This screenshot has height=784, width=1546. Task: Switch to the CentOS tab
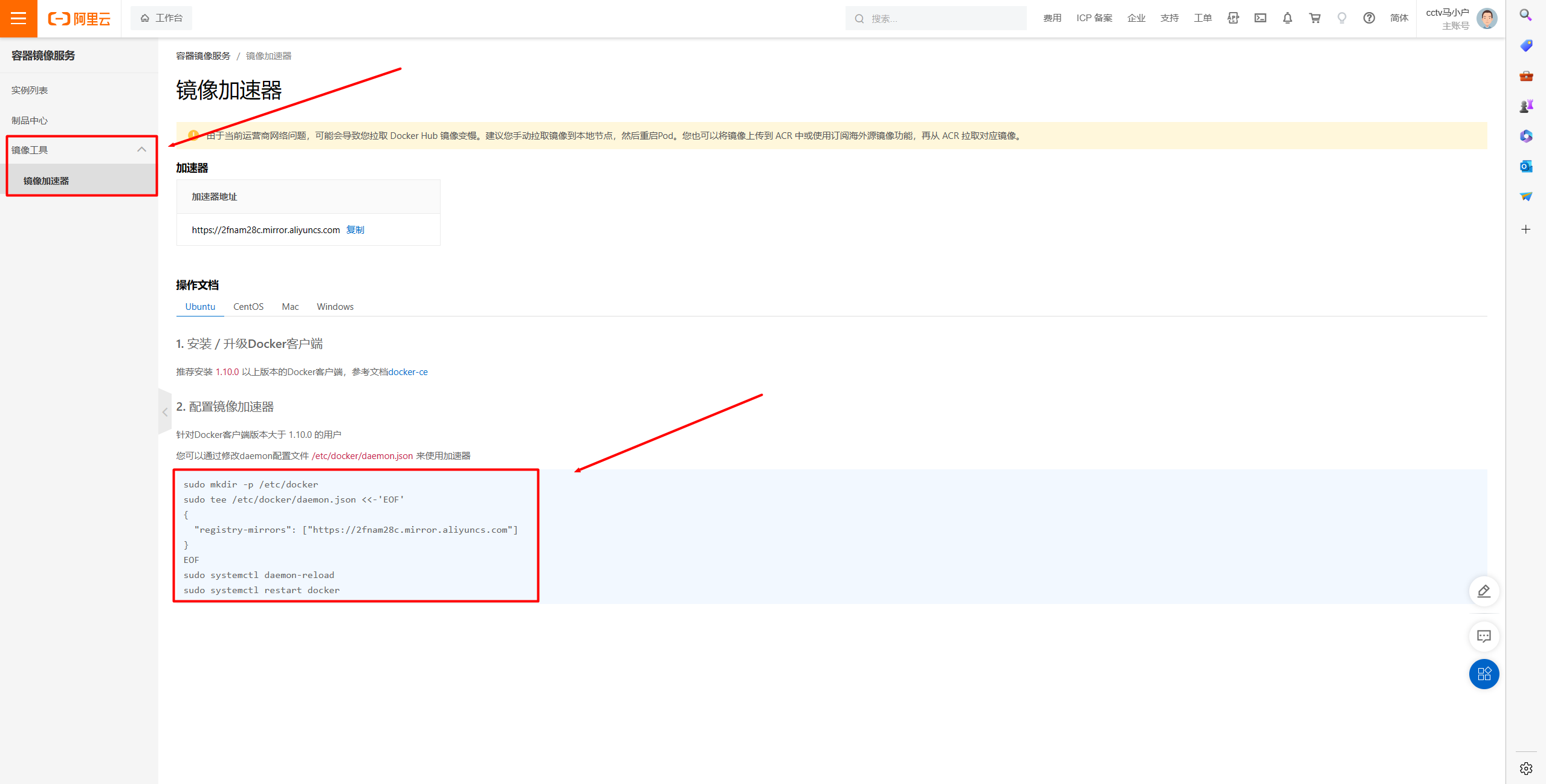coord(248,306)
